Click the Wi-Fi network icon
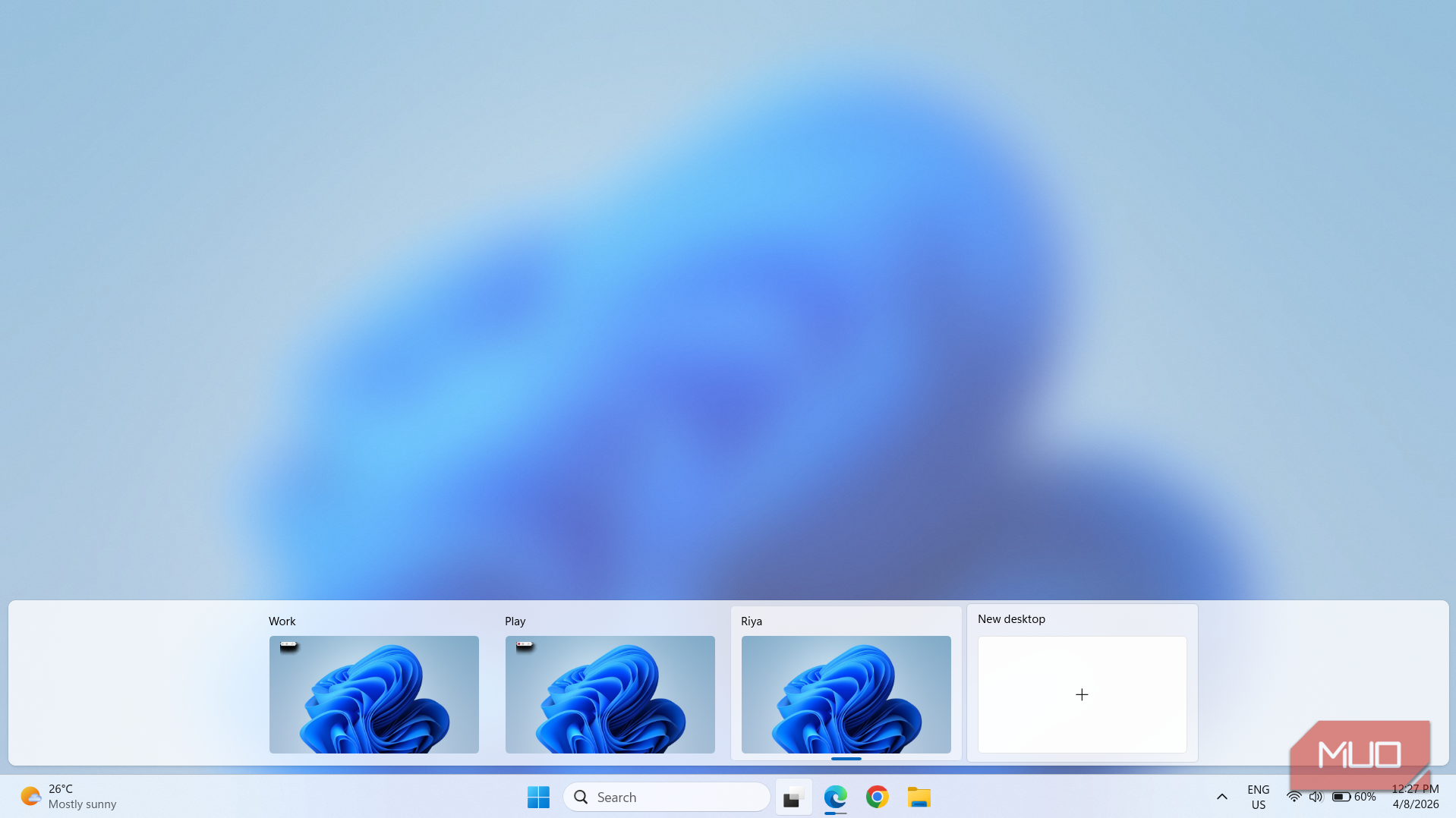 tap(1294, 797)
